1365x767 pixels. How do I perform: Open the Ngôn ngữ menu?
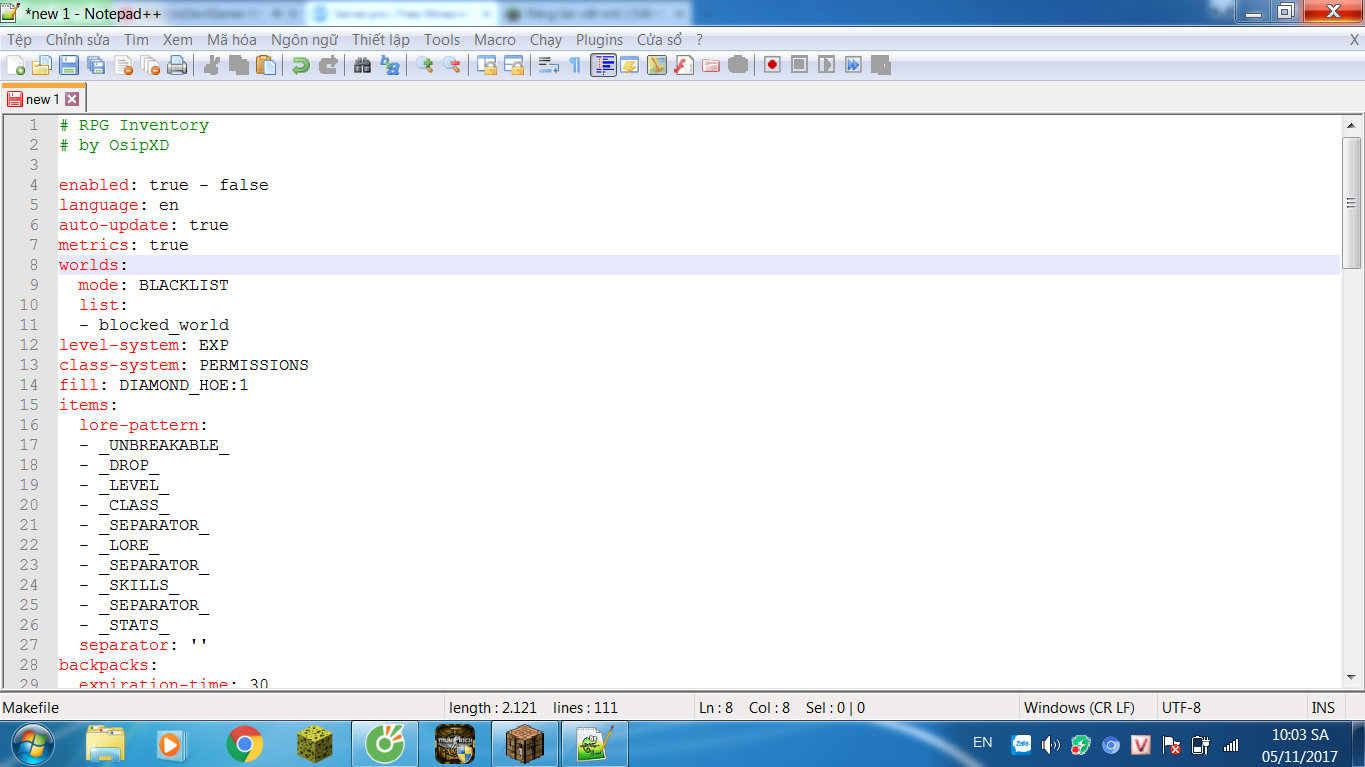tap(304, 40)
